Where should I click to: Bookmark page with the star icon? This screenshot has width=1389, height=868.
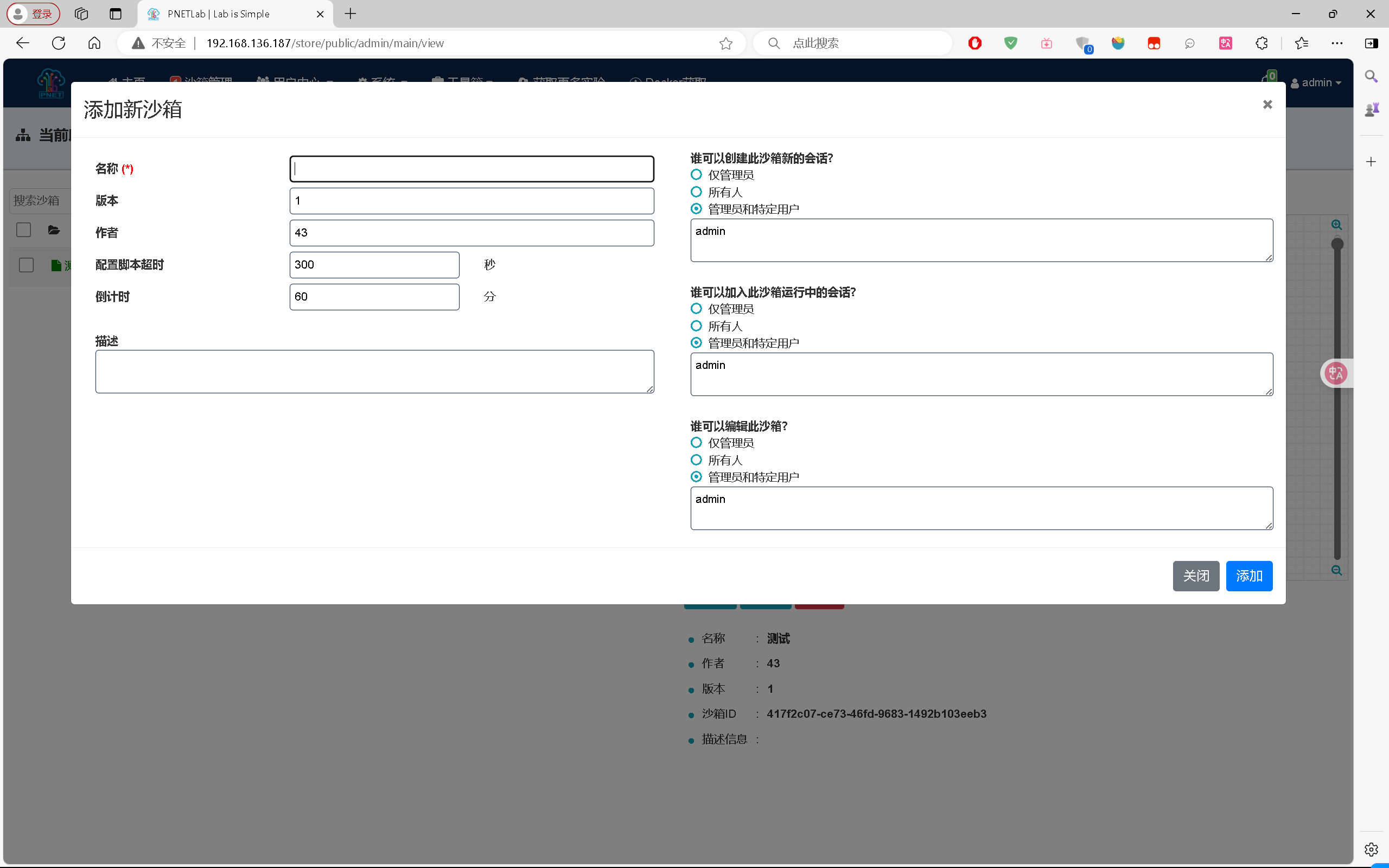(725, 43)
